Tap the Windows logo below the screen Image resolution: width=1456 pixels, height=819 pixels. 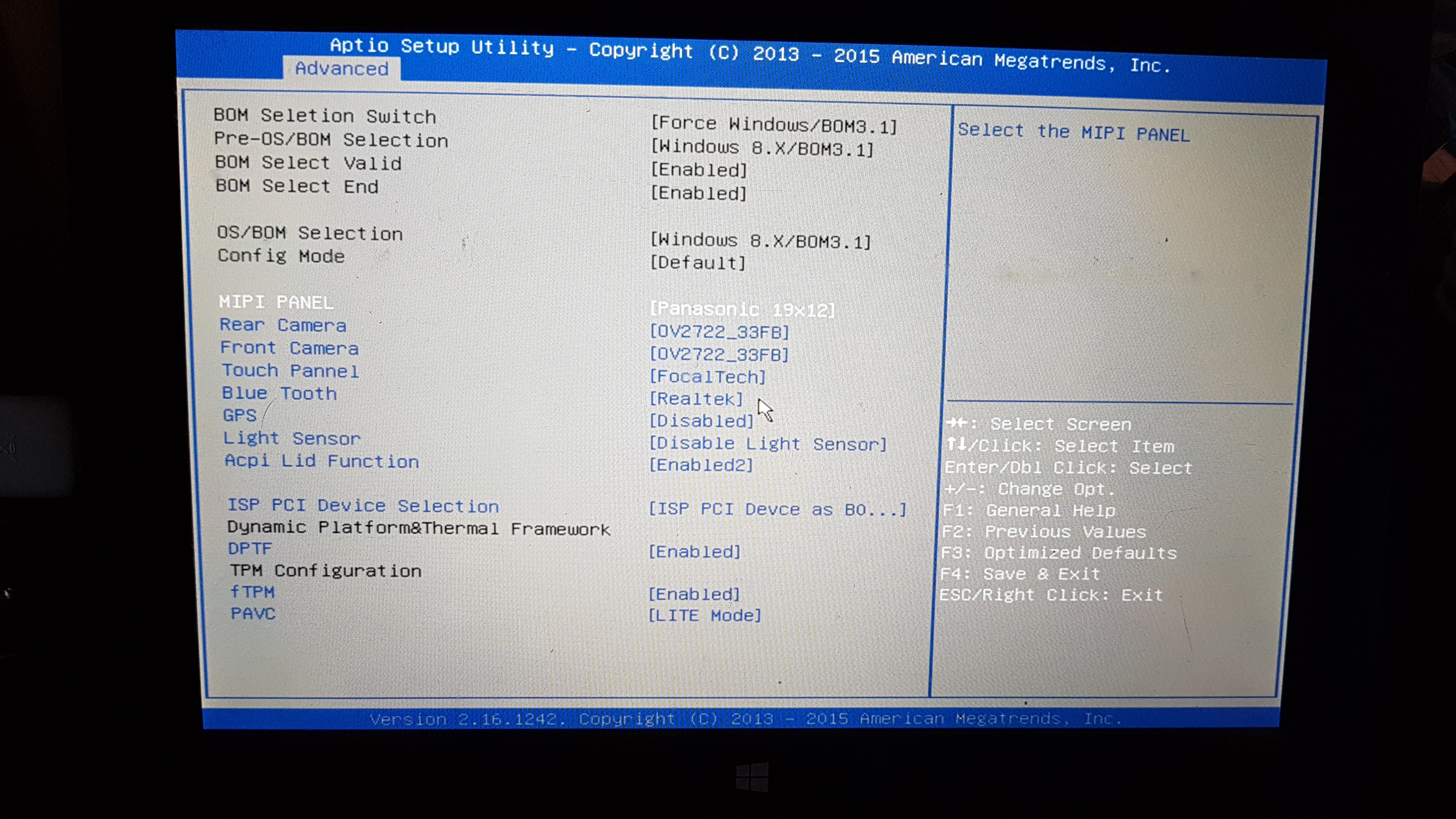tap(752, 778)
